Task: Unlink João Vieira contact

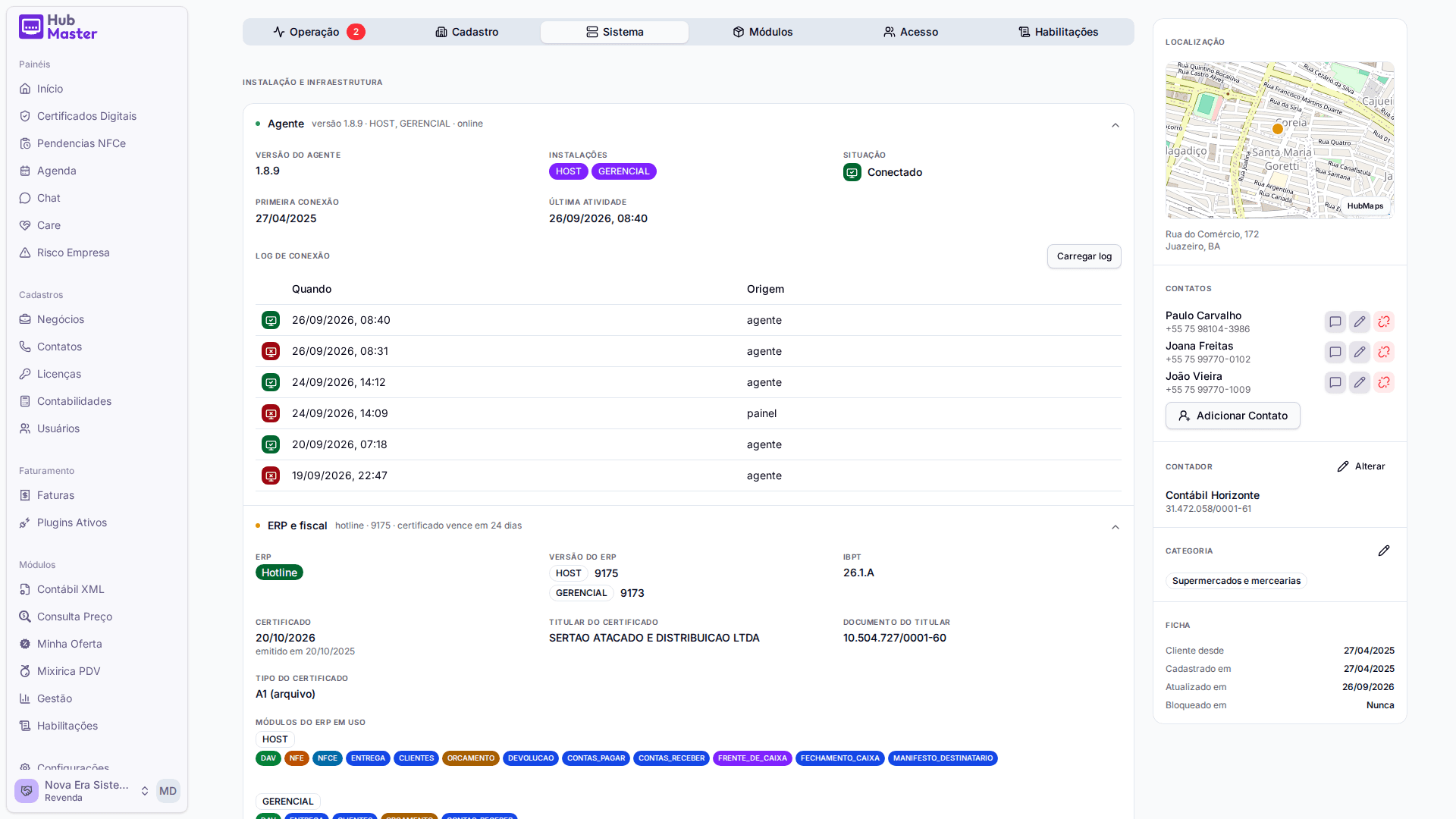Action: 1383,382
